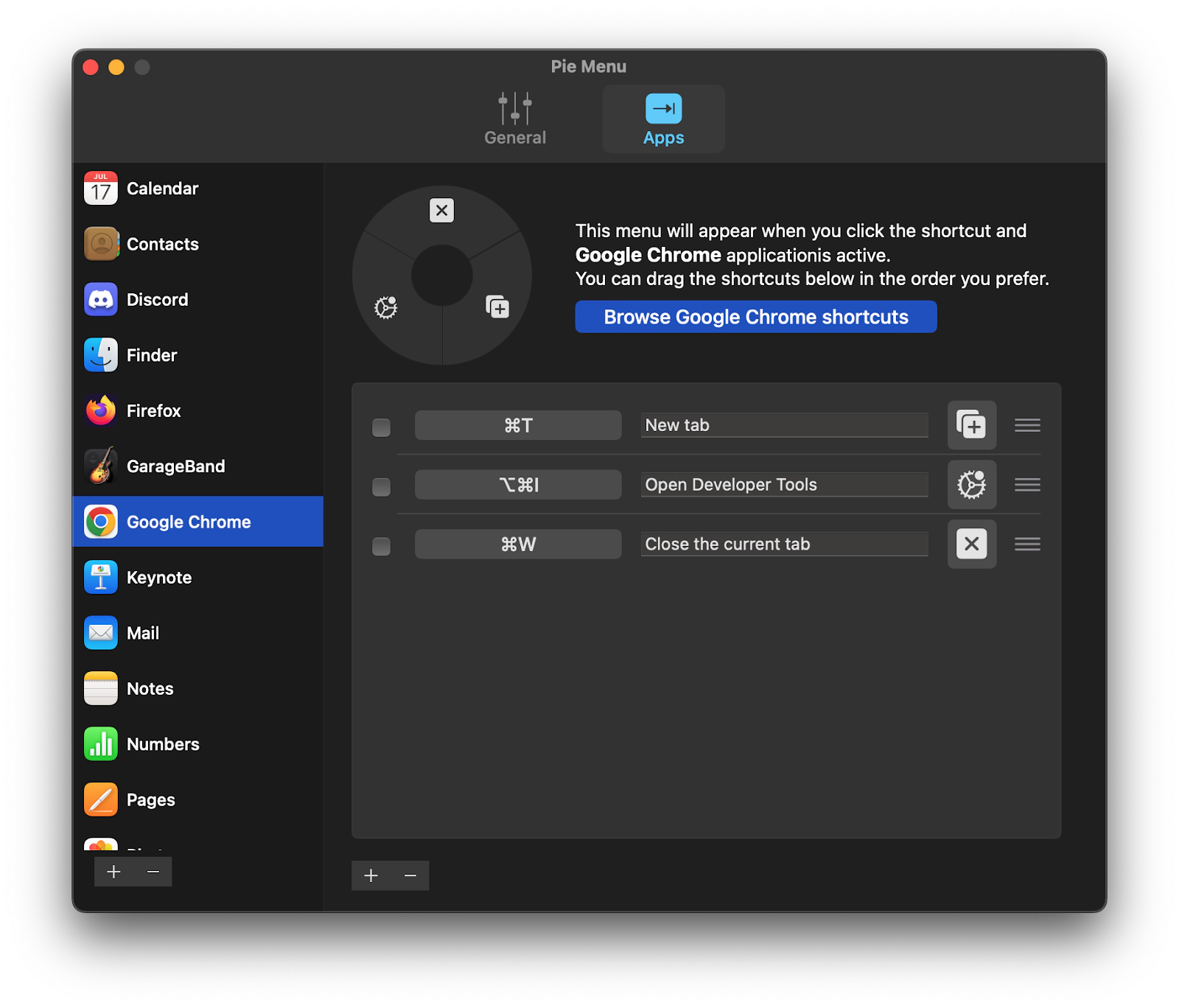Click the New tab name field
Viewport: 1179px width, 1008px height.
(784, 425)
